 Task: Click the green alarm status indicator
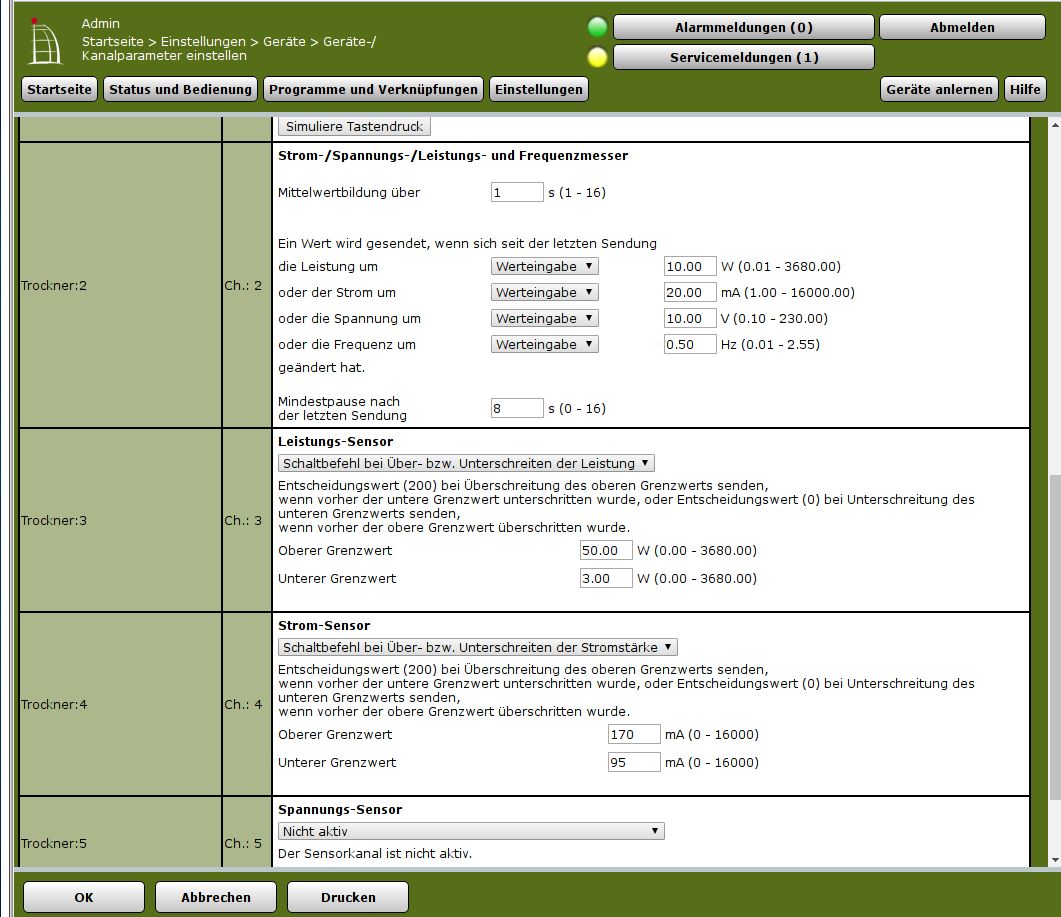click(597, 27)
